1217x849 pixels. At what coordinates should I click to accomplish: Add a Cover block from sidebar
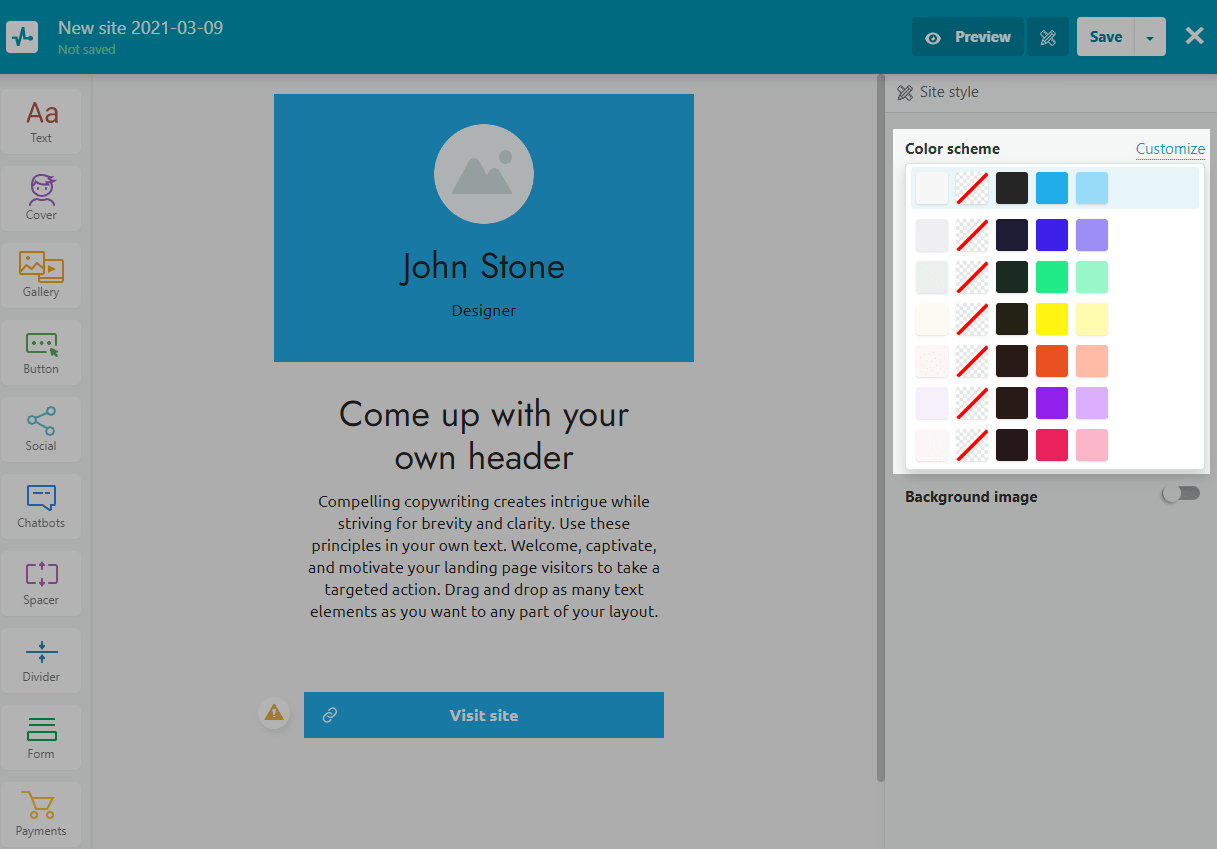click(41, 198)
